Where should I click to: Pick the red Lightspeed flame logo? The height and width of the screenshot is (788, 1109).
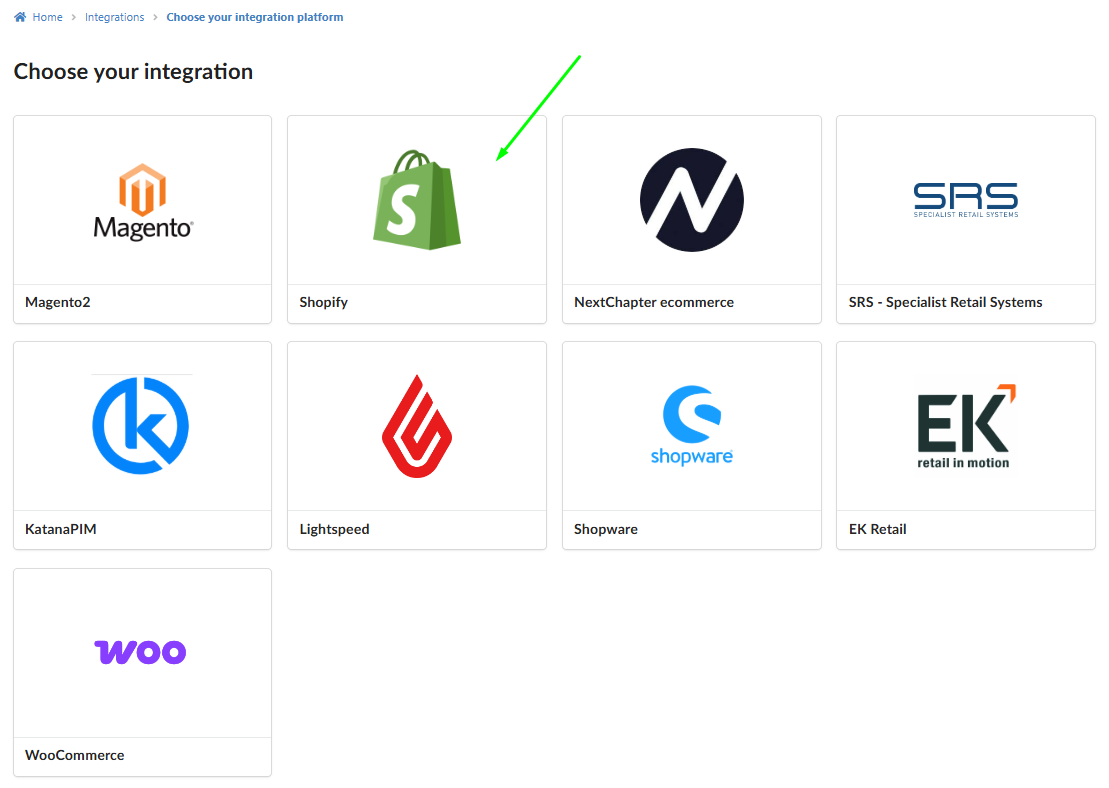(417, 426)
